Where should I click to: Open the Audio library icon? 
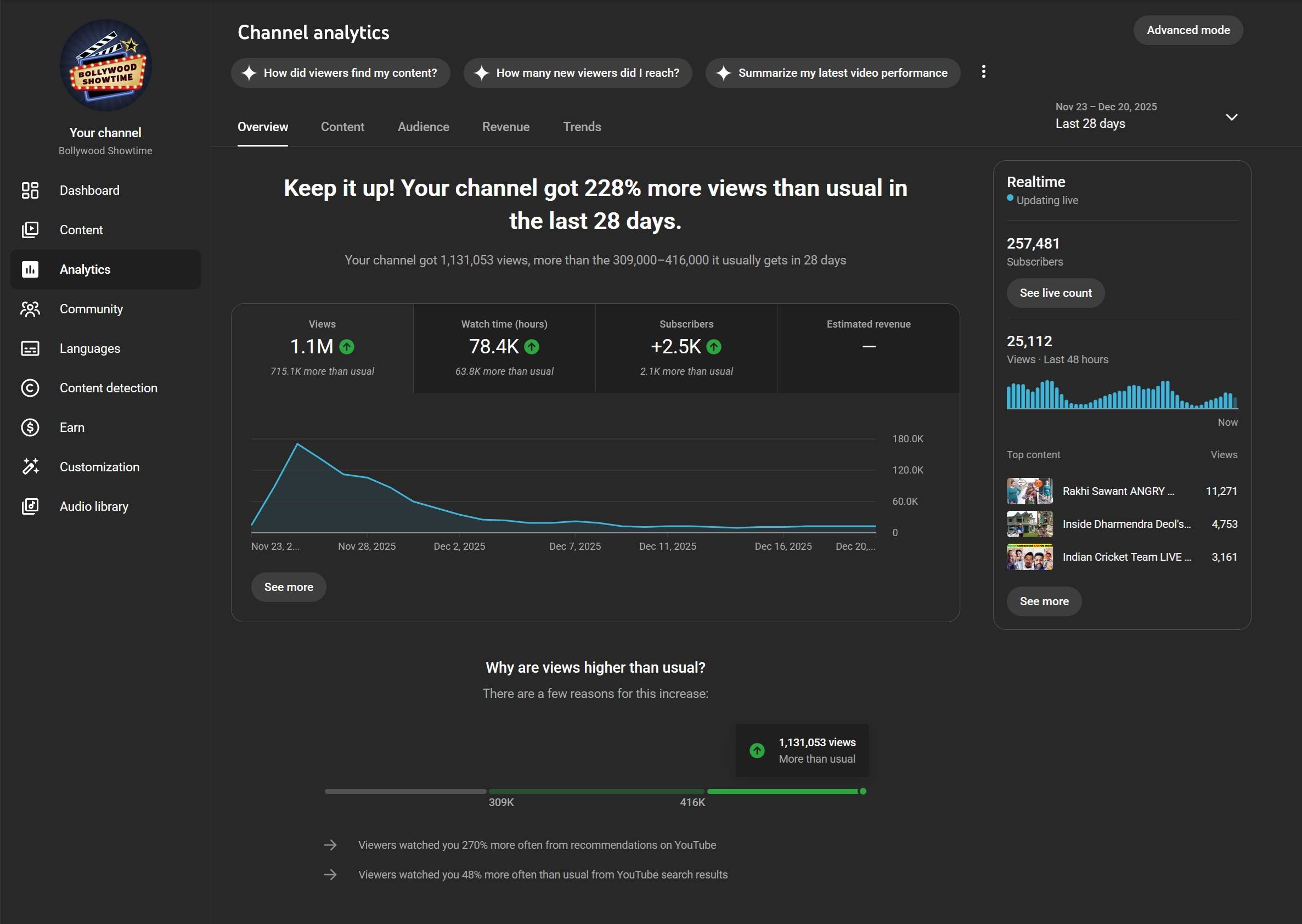(30, 506)
